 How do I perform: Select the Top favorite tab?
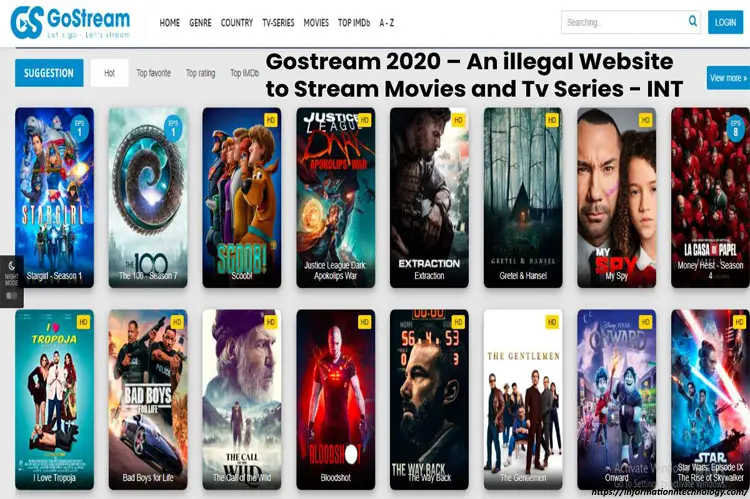[153, 73]
